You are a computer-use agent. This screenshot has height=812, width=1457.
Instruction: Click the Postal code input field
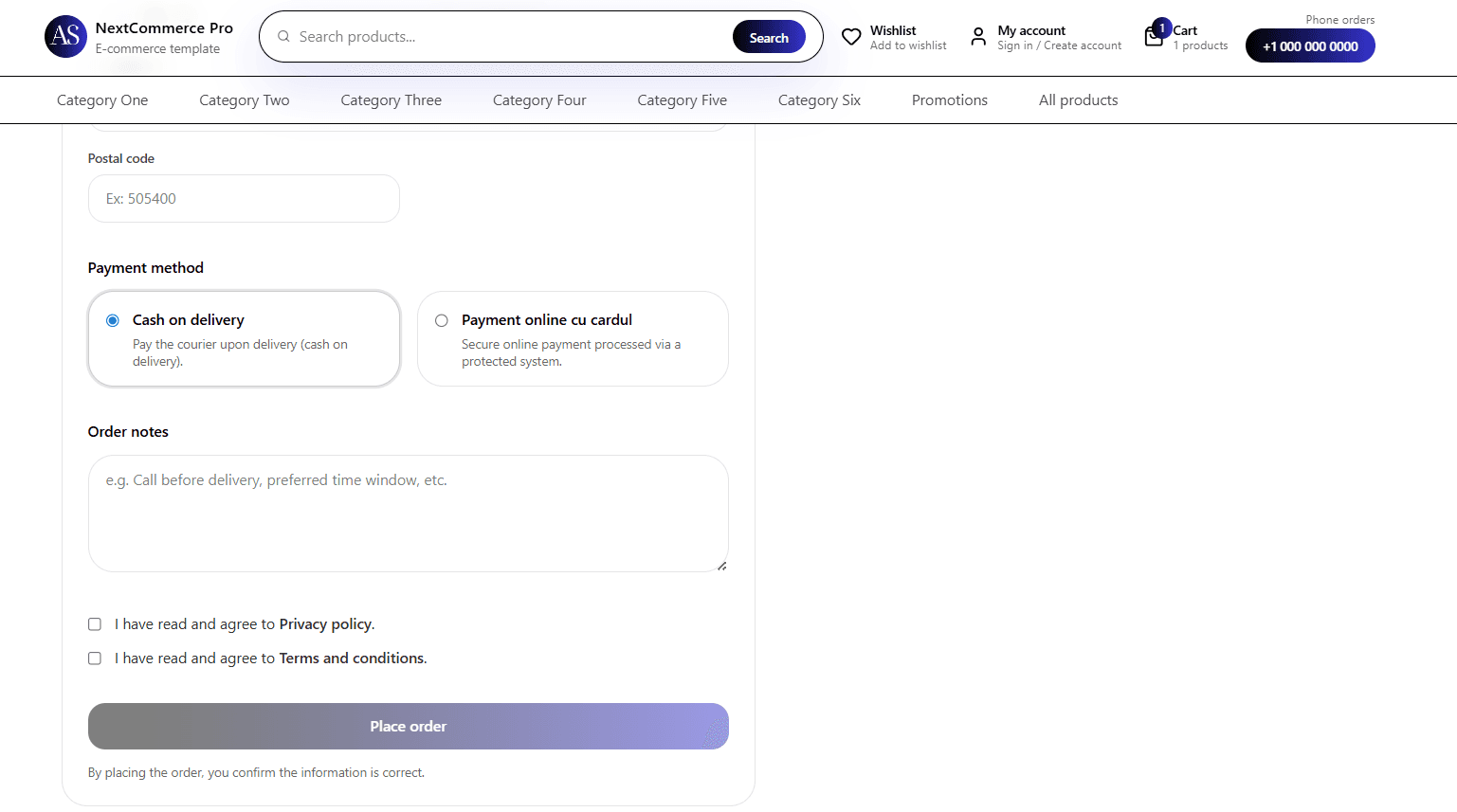(244, 198)
